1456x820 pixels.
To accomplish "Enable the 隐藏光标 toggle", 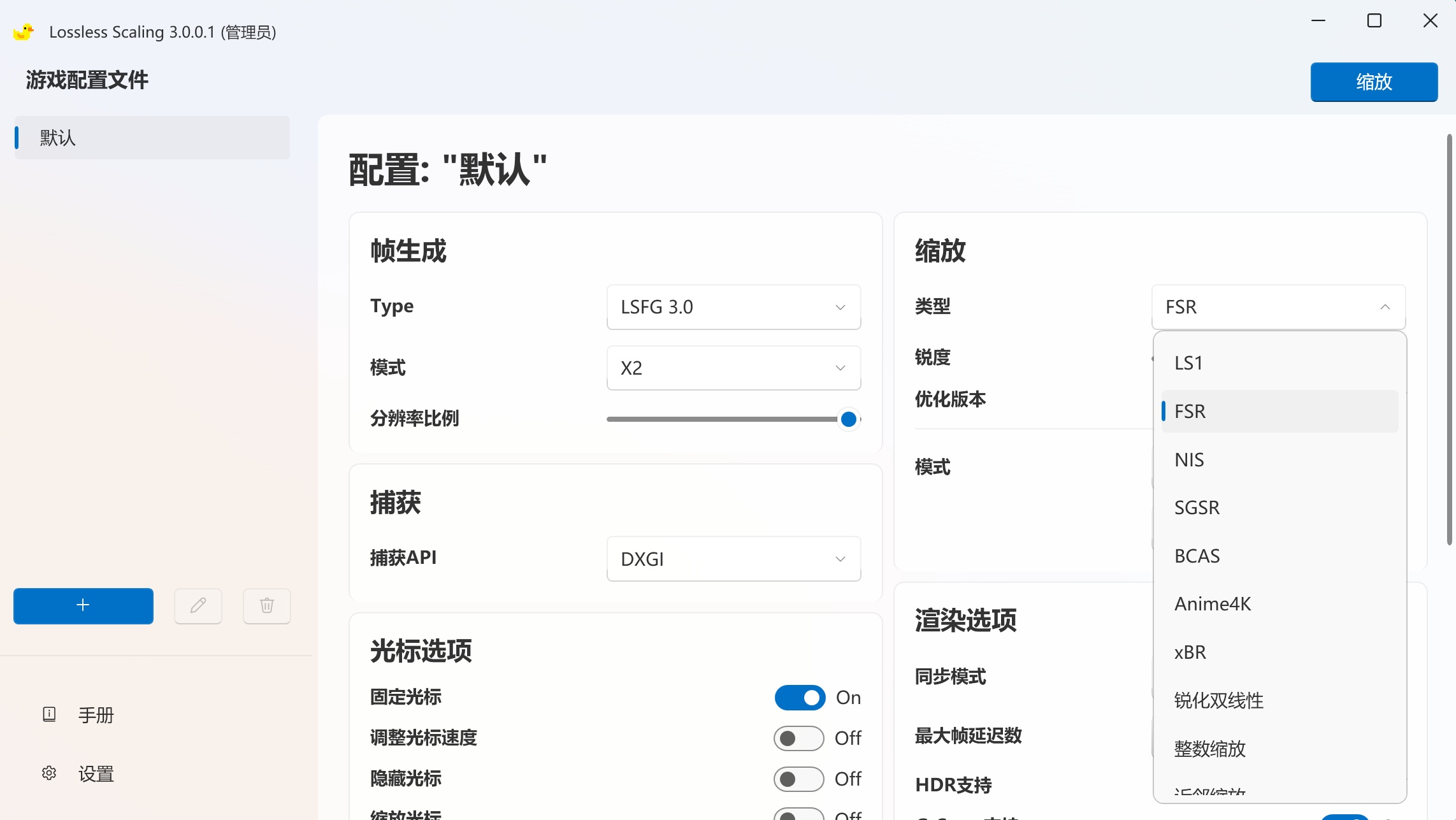I will point(798,779).
